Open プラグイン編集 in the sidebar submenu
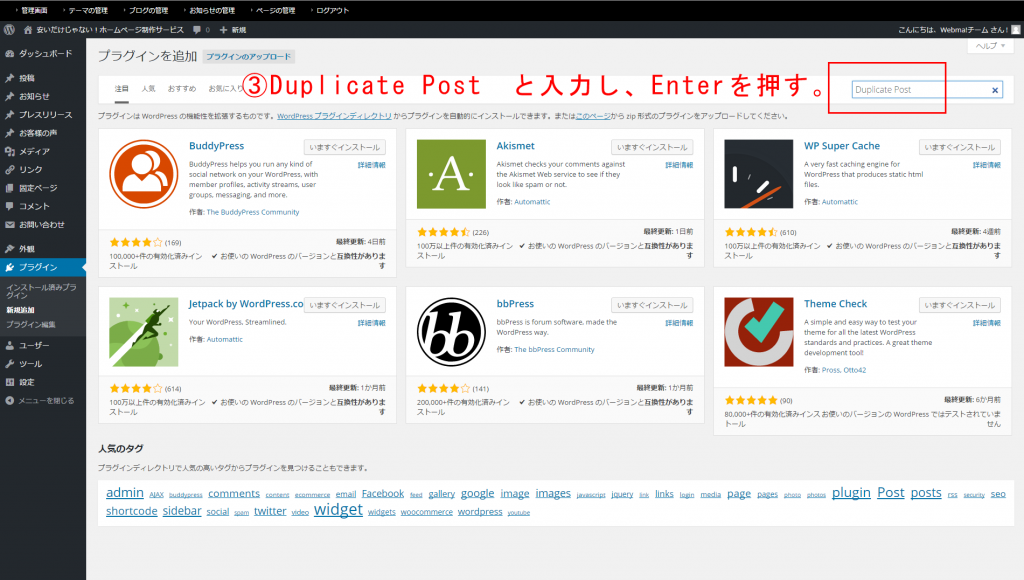 (31, 325)
